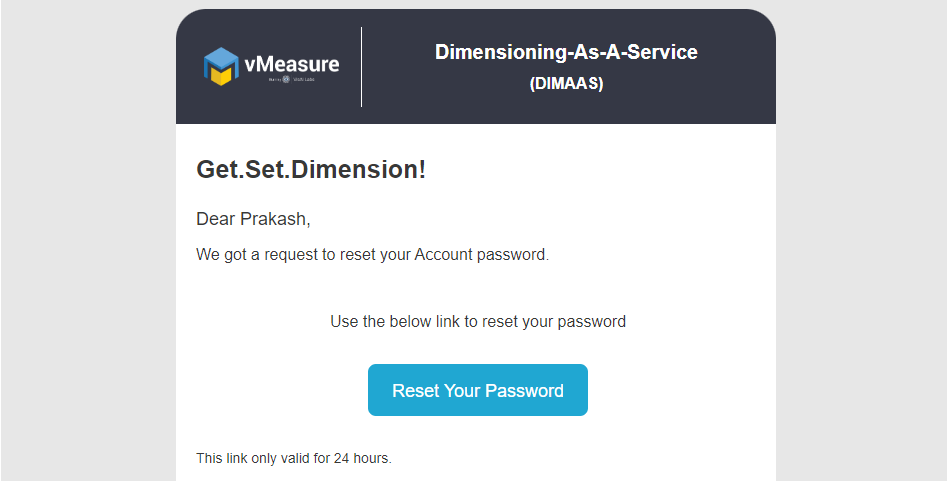Click the 'Use the below link' instruction
947x481 pixels.
[x=478, y=322]
